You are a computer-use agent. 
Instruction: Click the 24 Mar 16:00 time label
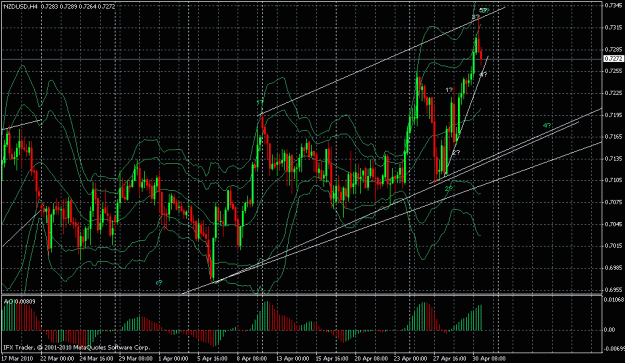(95, 359)
